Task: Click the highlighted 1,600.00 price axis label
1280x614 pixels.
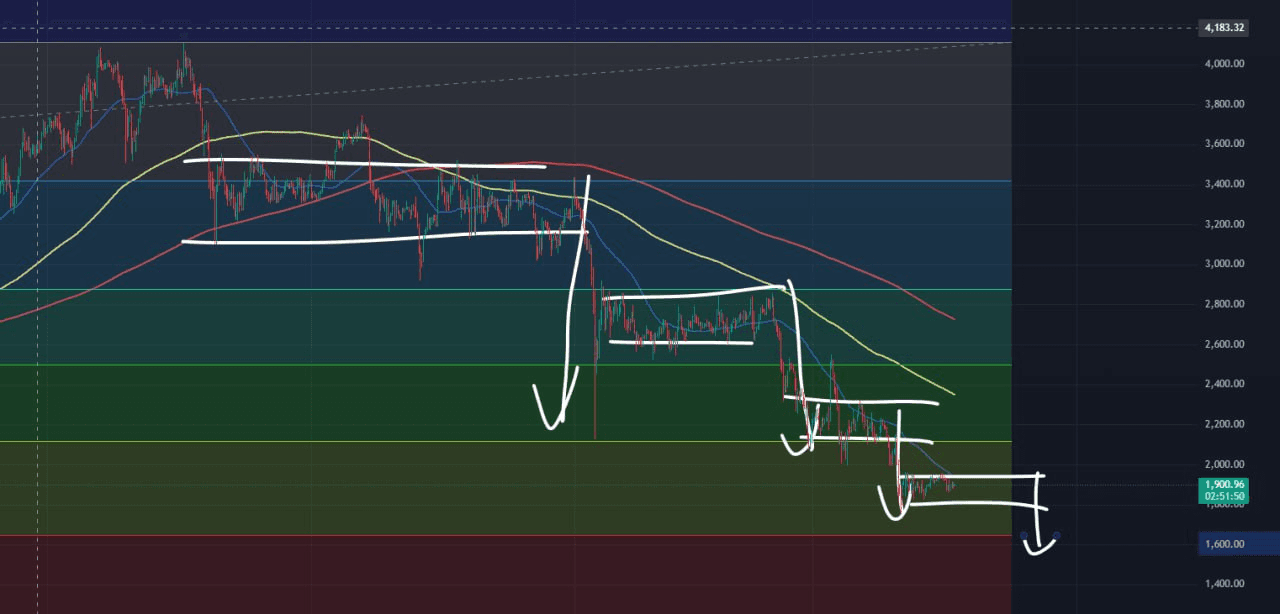Action: point(1224,544)
